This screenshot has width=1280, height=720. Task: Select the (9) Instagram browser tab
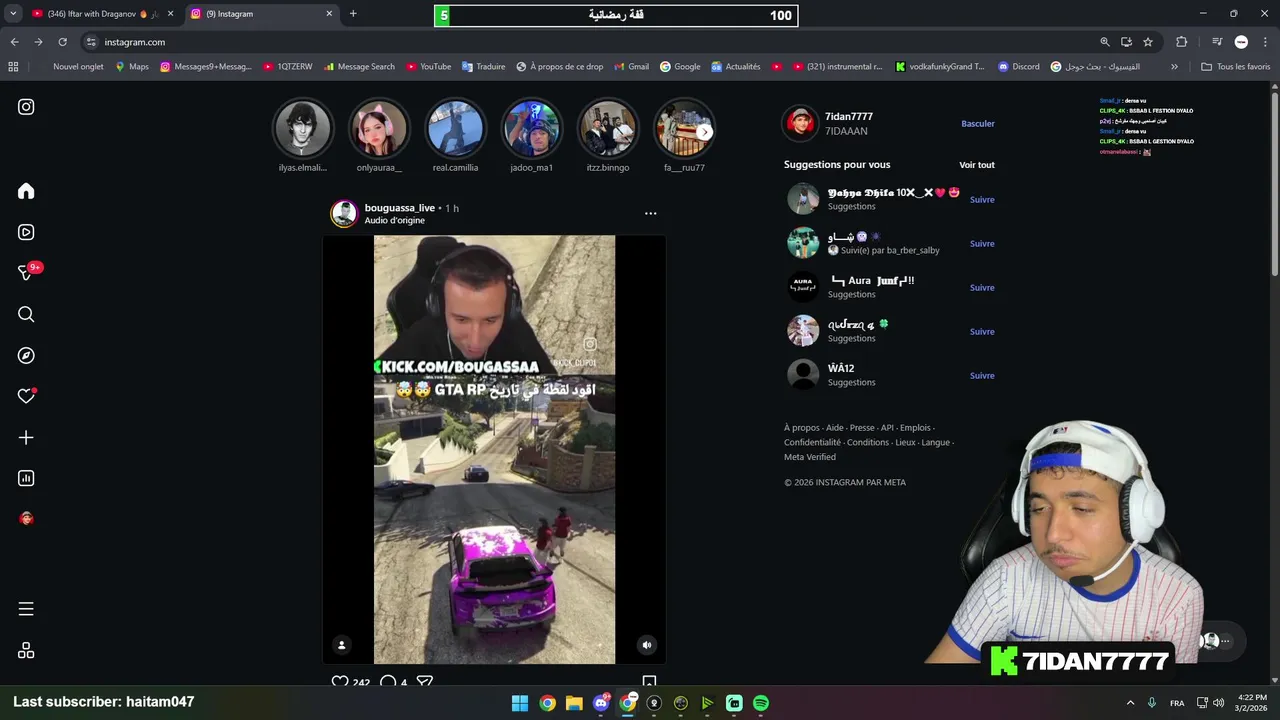pos(262,14)
